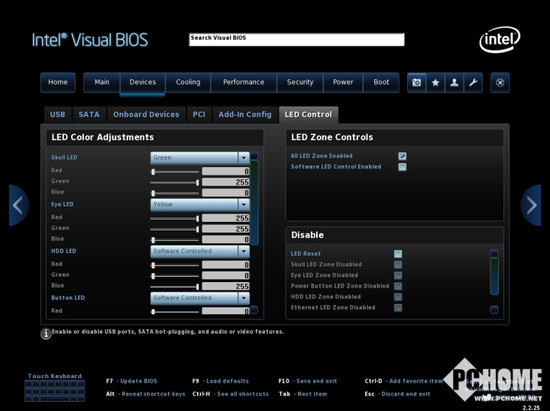Check the LED Reset checkbox
The image size is (550, 411).
pos(398,254)
